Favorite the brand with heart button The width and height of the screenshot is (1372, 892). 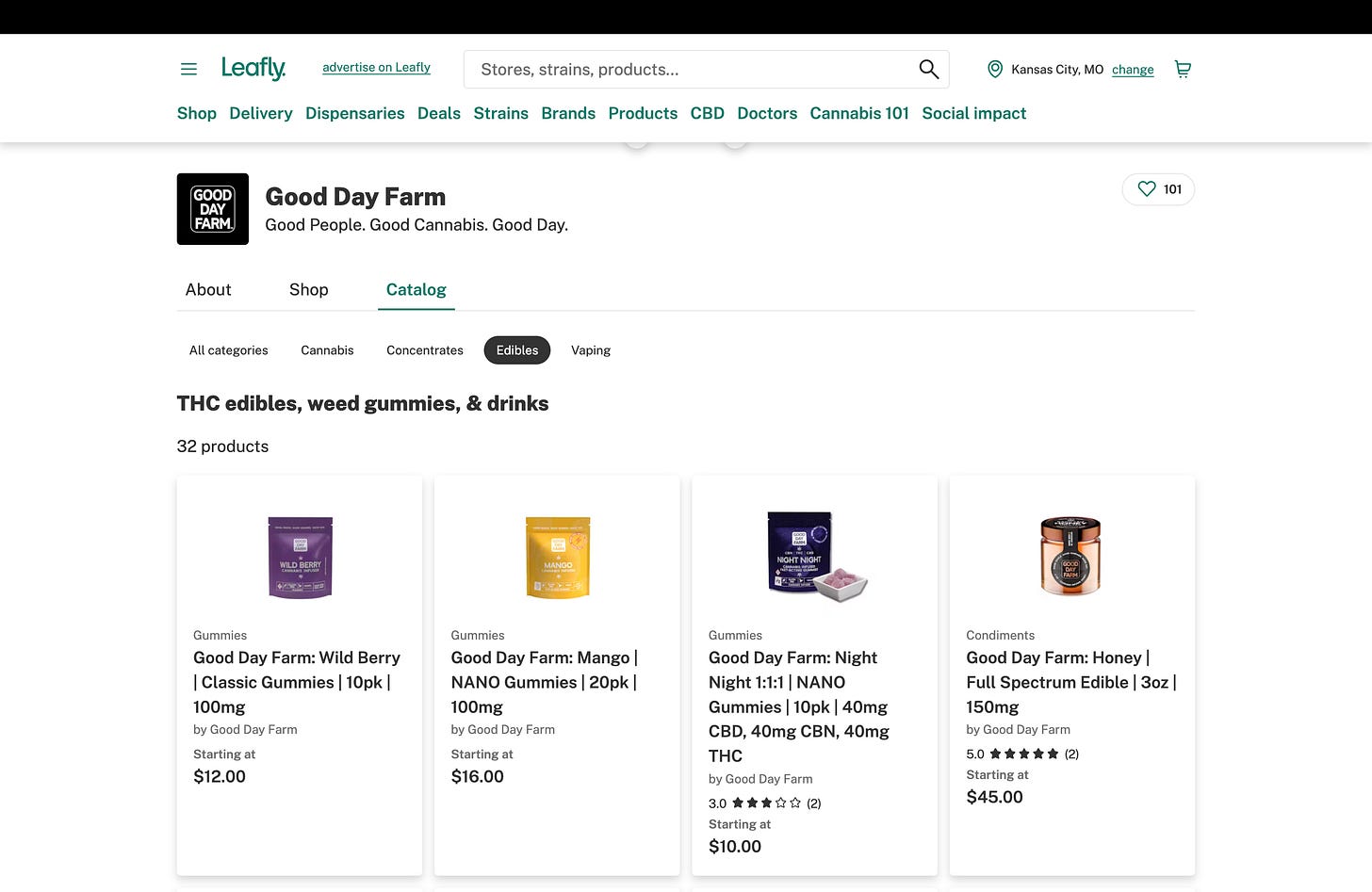[x=1158, y=189]
